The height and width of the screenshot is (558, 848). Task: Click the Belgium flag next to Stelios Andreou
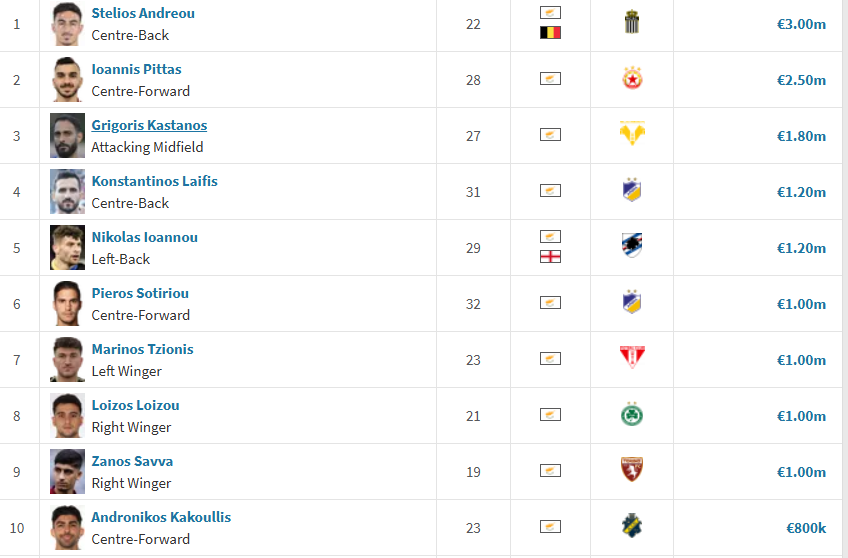(x=551, y=32)
